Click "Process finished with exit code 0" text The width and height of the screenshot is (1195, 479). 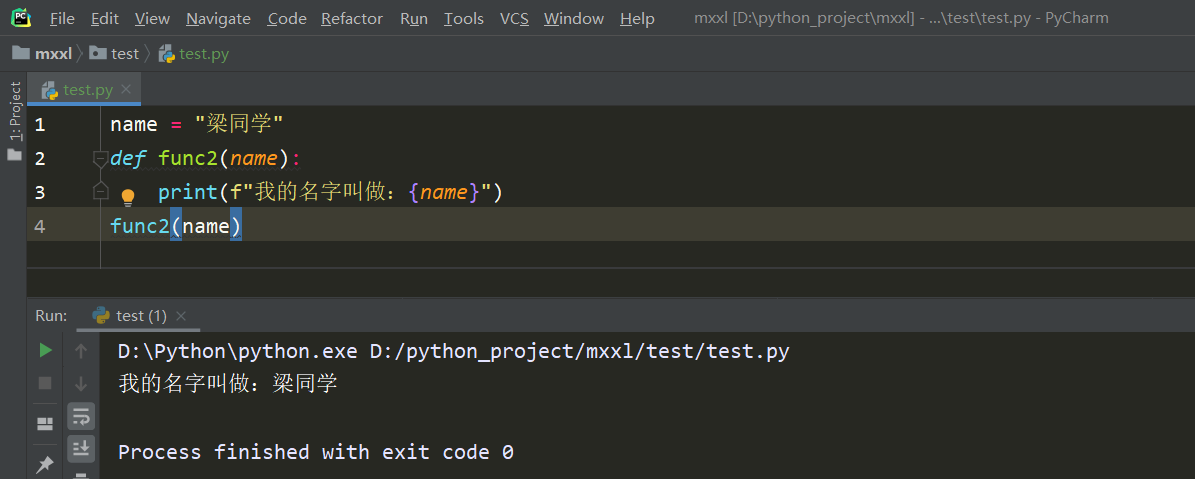[316, 452]
